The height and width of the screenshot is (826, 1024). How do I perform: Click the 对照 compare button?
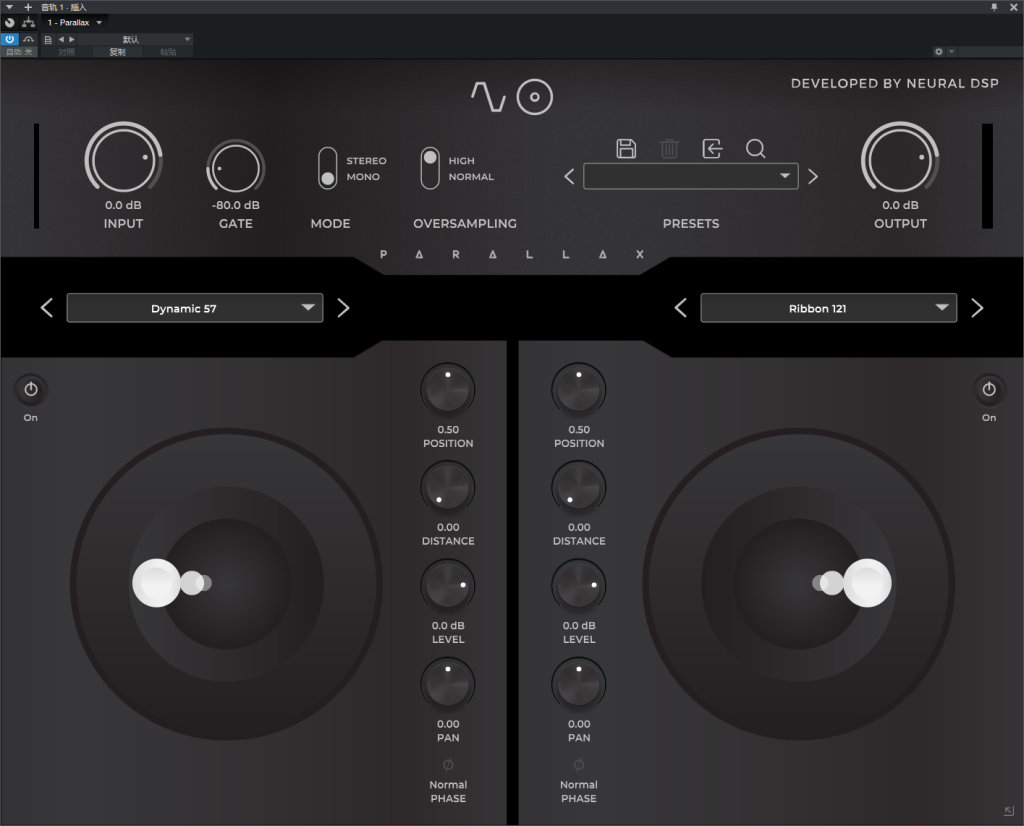(67, 52)
